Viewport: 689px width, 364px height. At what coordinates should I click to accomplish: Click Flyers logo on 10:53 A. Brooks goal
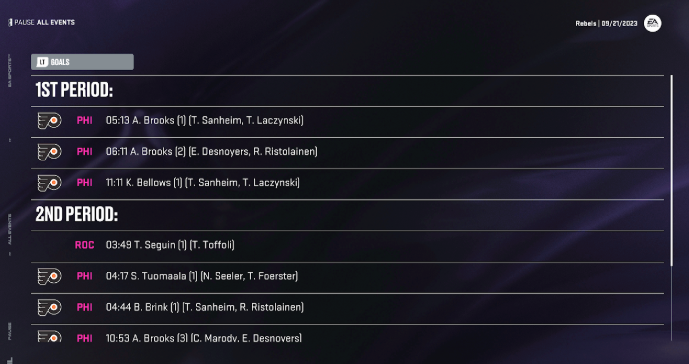pos(49,337)
